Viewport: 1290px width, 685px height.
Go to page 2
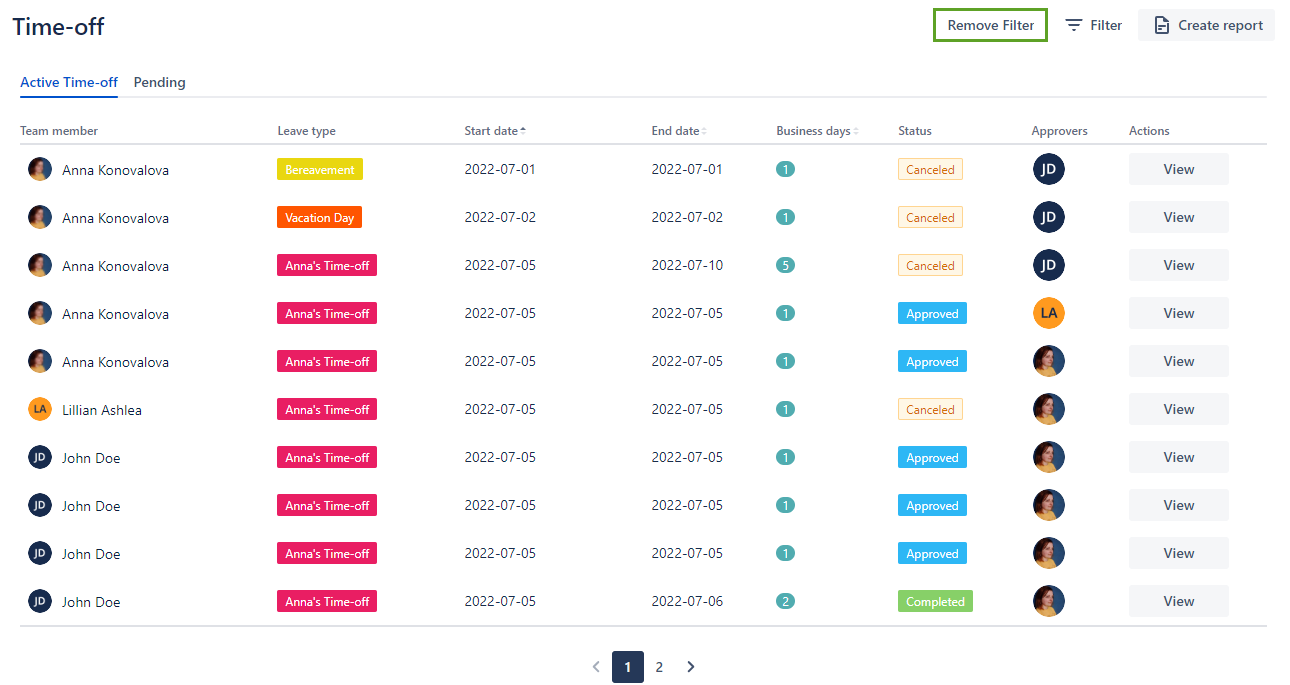pos(659,667)
